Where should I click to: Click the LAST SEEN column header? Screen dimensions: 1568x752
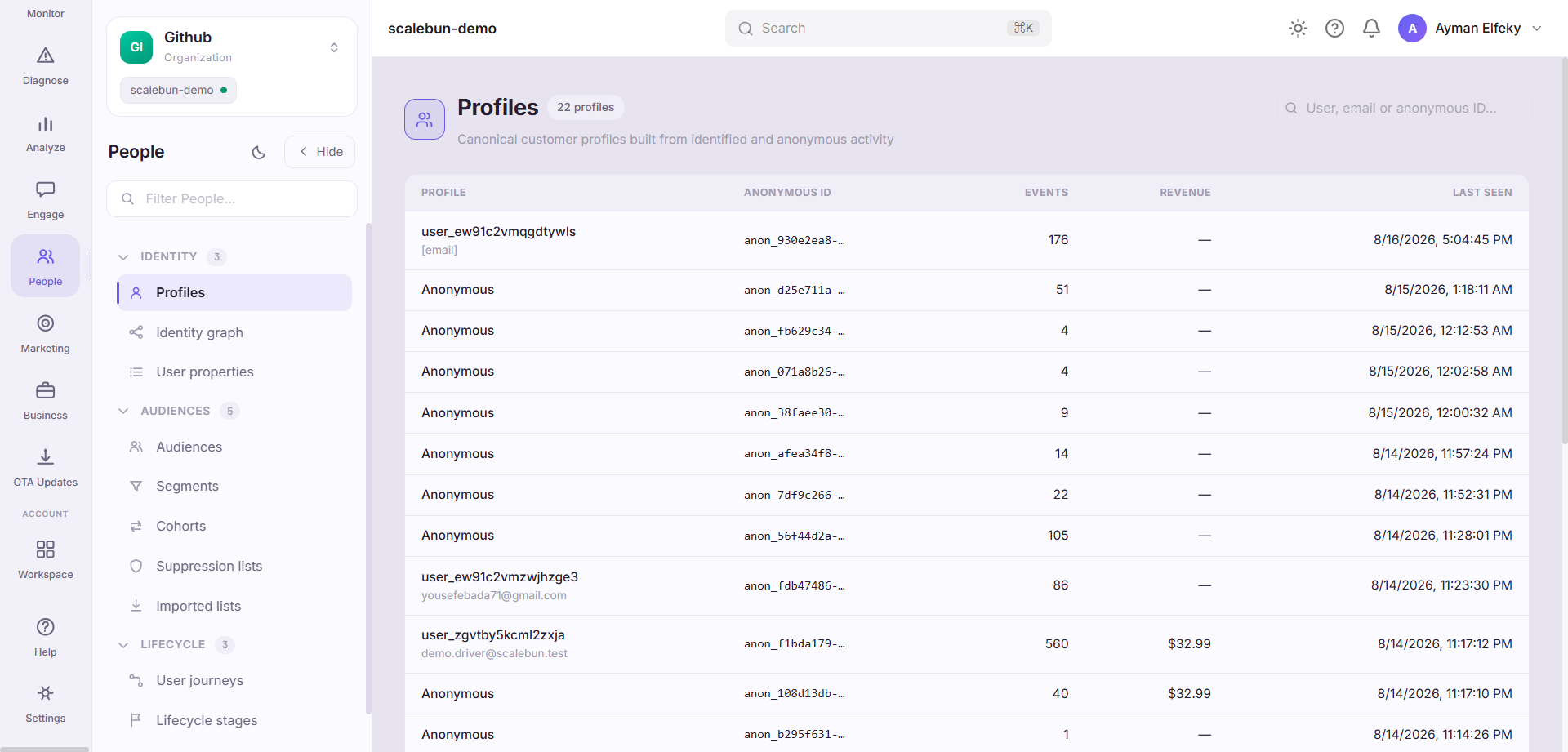point(1481,193)
